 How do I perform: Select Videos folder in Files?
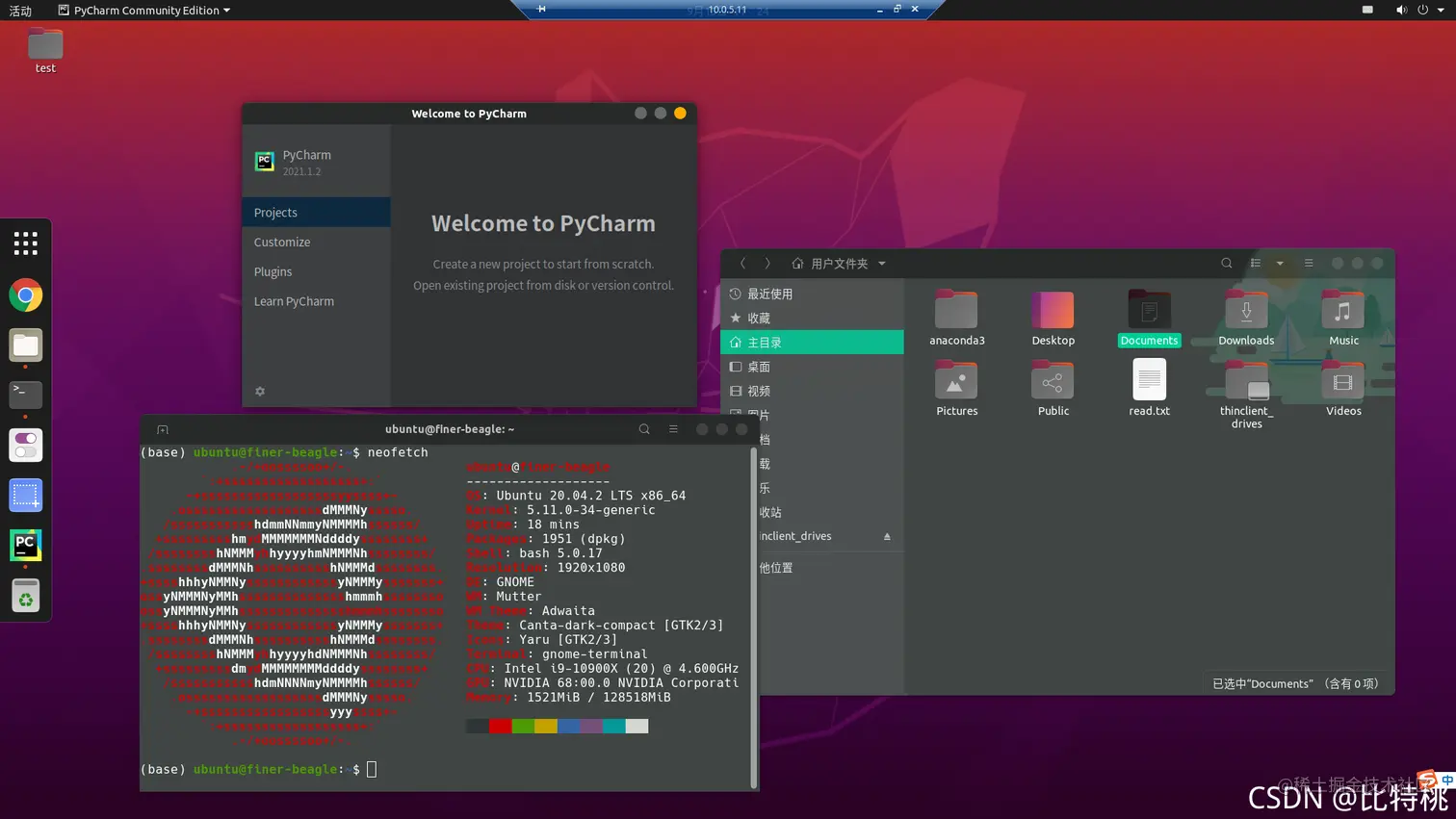(x=1343, y=389)
